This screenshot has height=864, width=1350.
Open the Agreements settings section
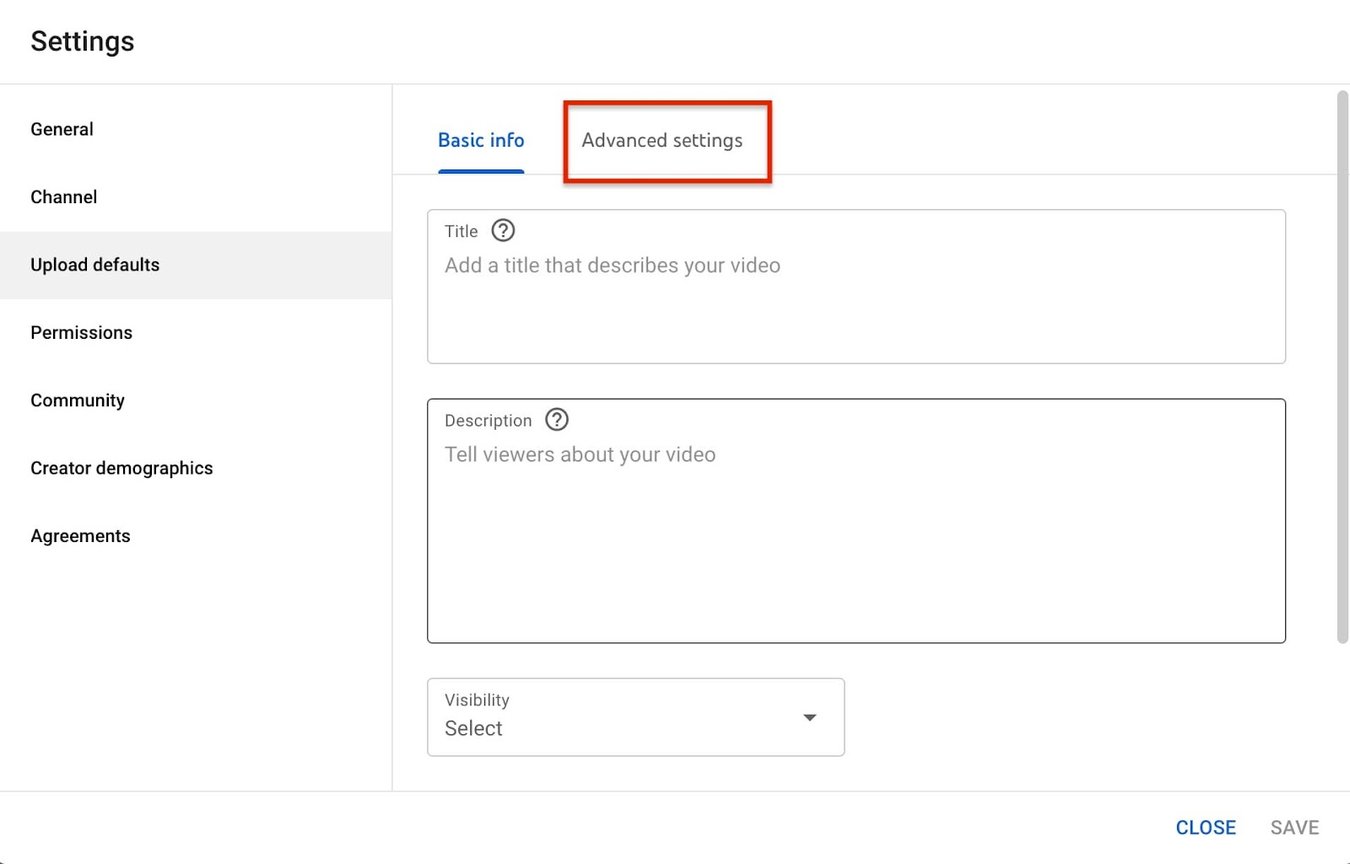tap(80, 535)
